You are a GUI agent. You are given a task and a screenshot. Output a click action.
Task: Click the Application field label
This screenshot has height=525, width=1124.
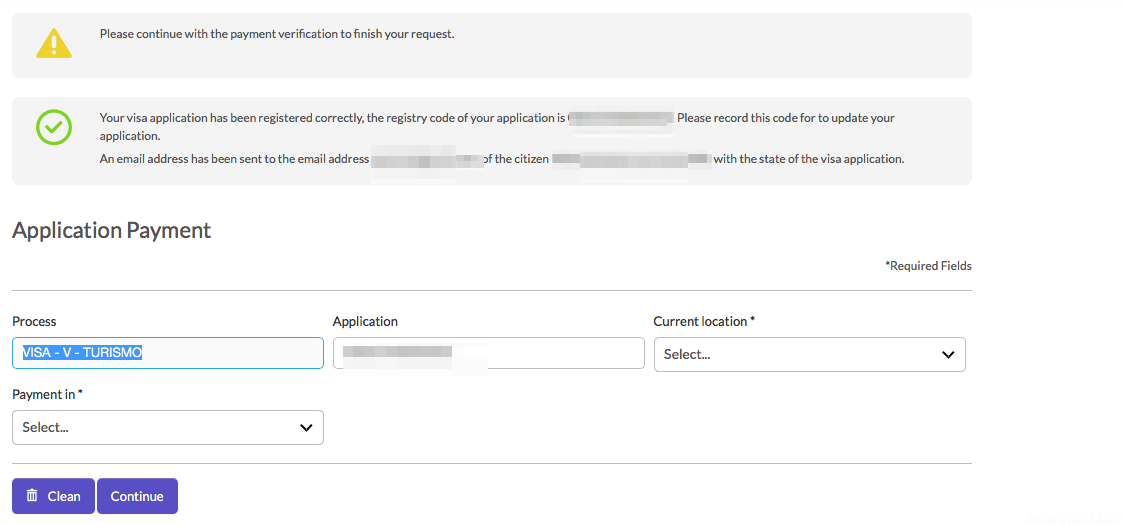(365, 321)
